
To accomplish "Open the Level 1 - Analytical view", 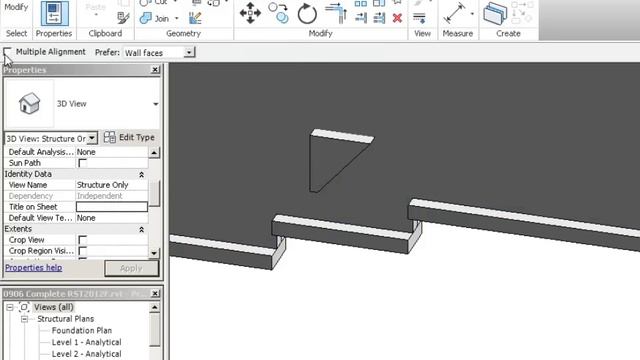I will [87, 342].
